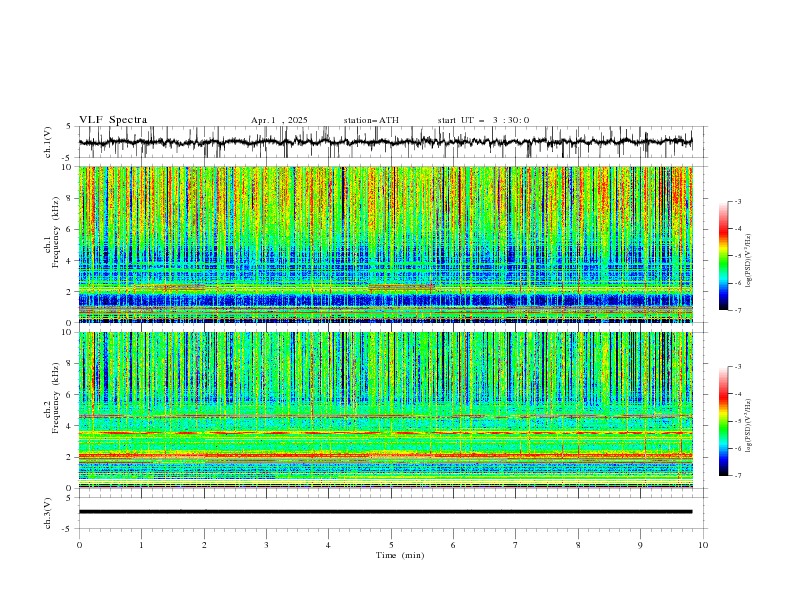Image resolution: width=792 pixels, height=612 pixels.
Task: Click the ch.1 spectrogram panel
Action: tap(385, 244)
